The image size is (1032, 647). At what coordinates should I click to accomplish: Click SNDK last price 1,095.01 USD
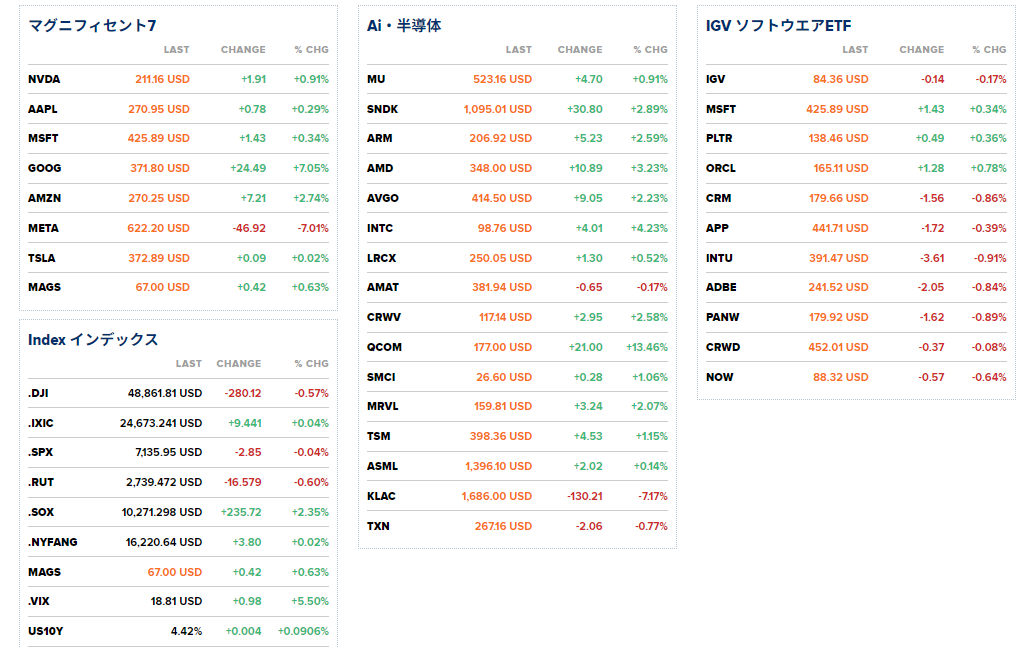point(498,109)
